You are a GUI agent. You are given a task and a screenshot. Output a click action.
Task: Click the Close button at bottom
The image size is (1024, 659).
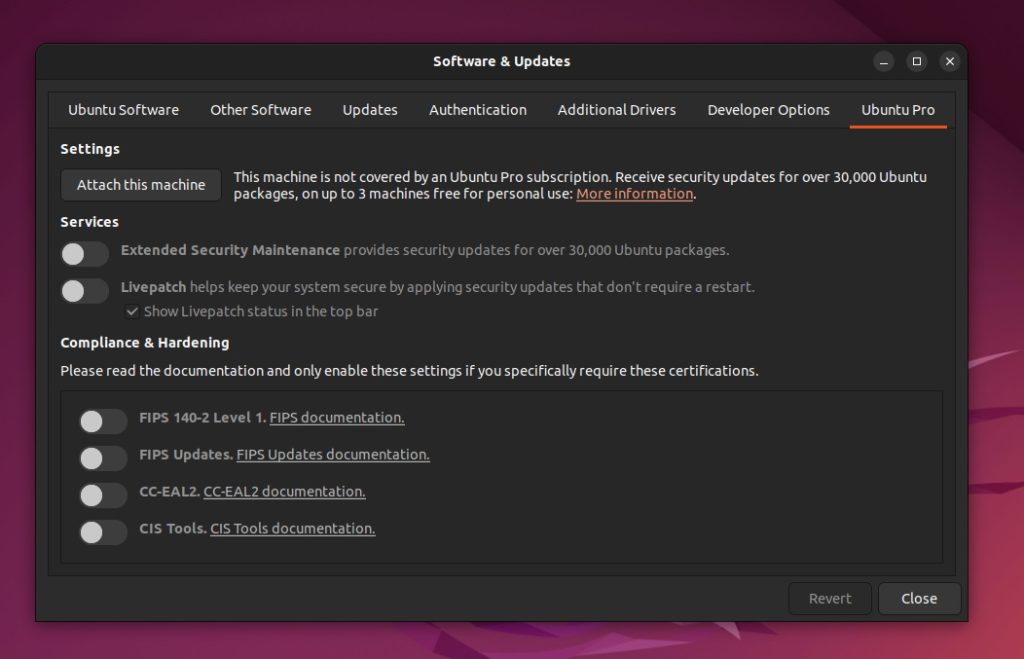point(919,599)
